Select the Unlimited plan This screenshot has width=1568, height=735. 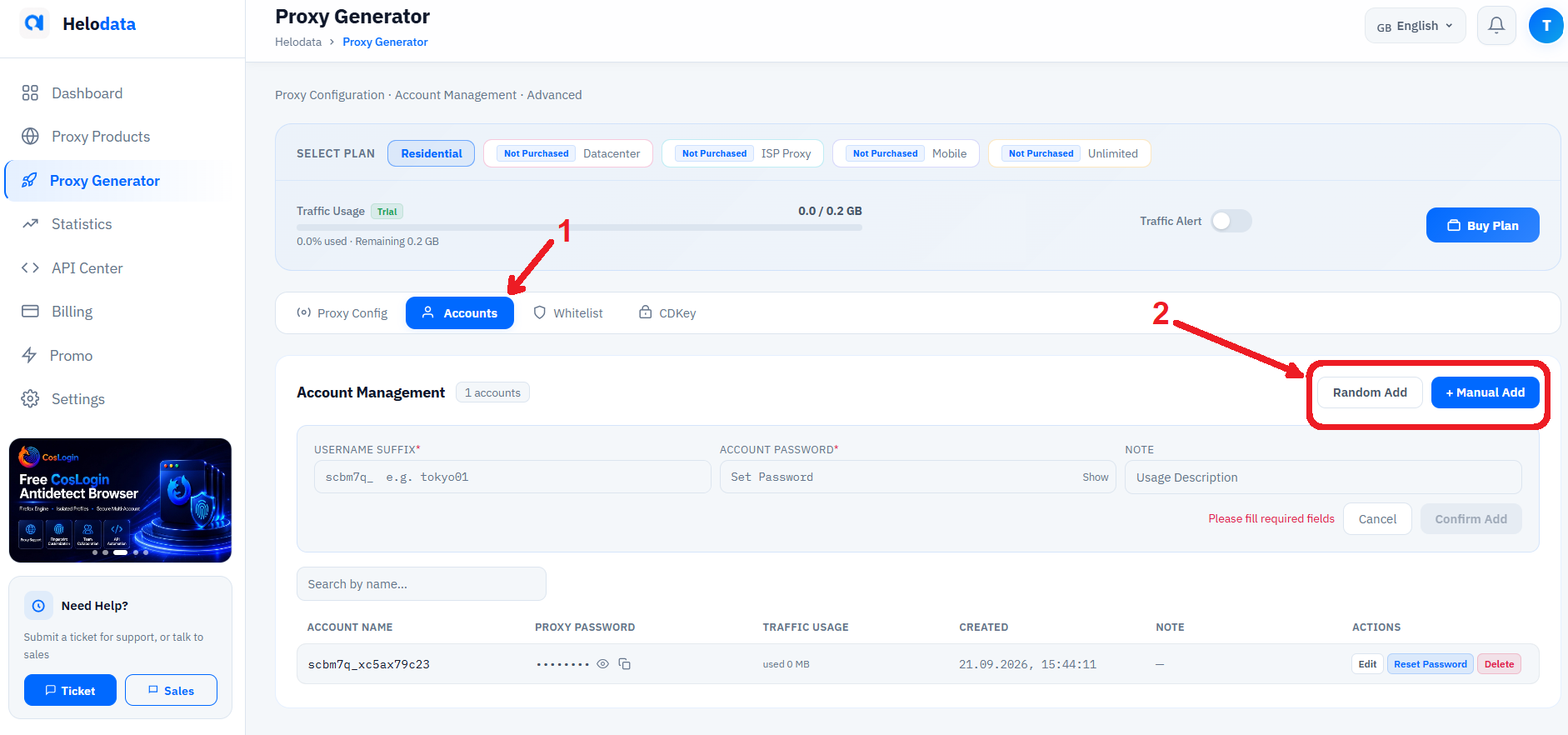(x=1069, y=153)
